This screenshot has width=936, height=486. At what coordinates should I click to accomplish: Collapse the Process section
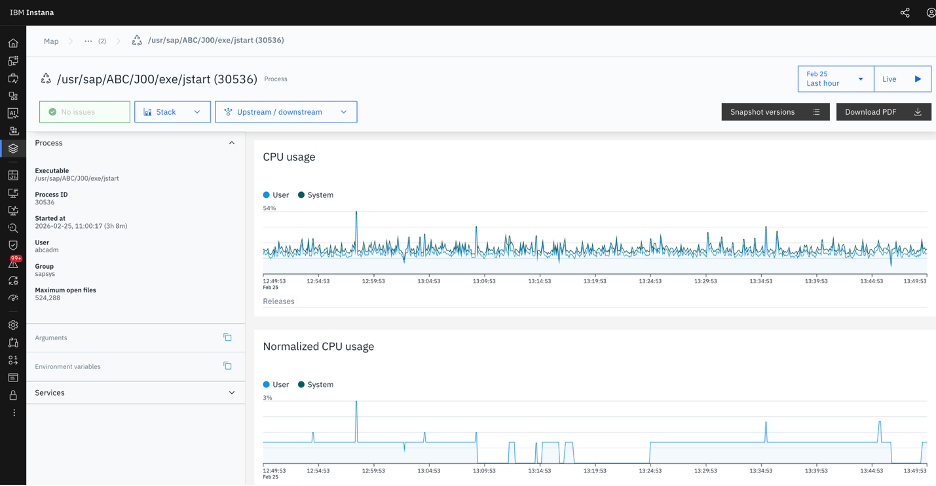tap(136, 143)
